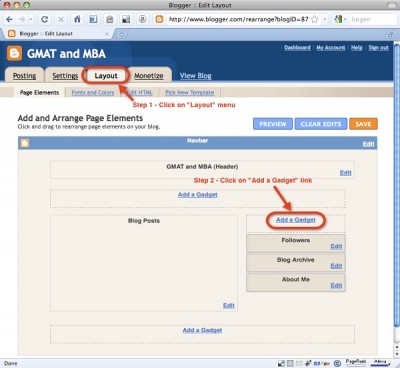Select the Layout tab
400x368 pixels.
click(106, 76)
